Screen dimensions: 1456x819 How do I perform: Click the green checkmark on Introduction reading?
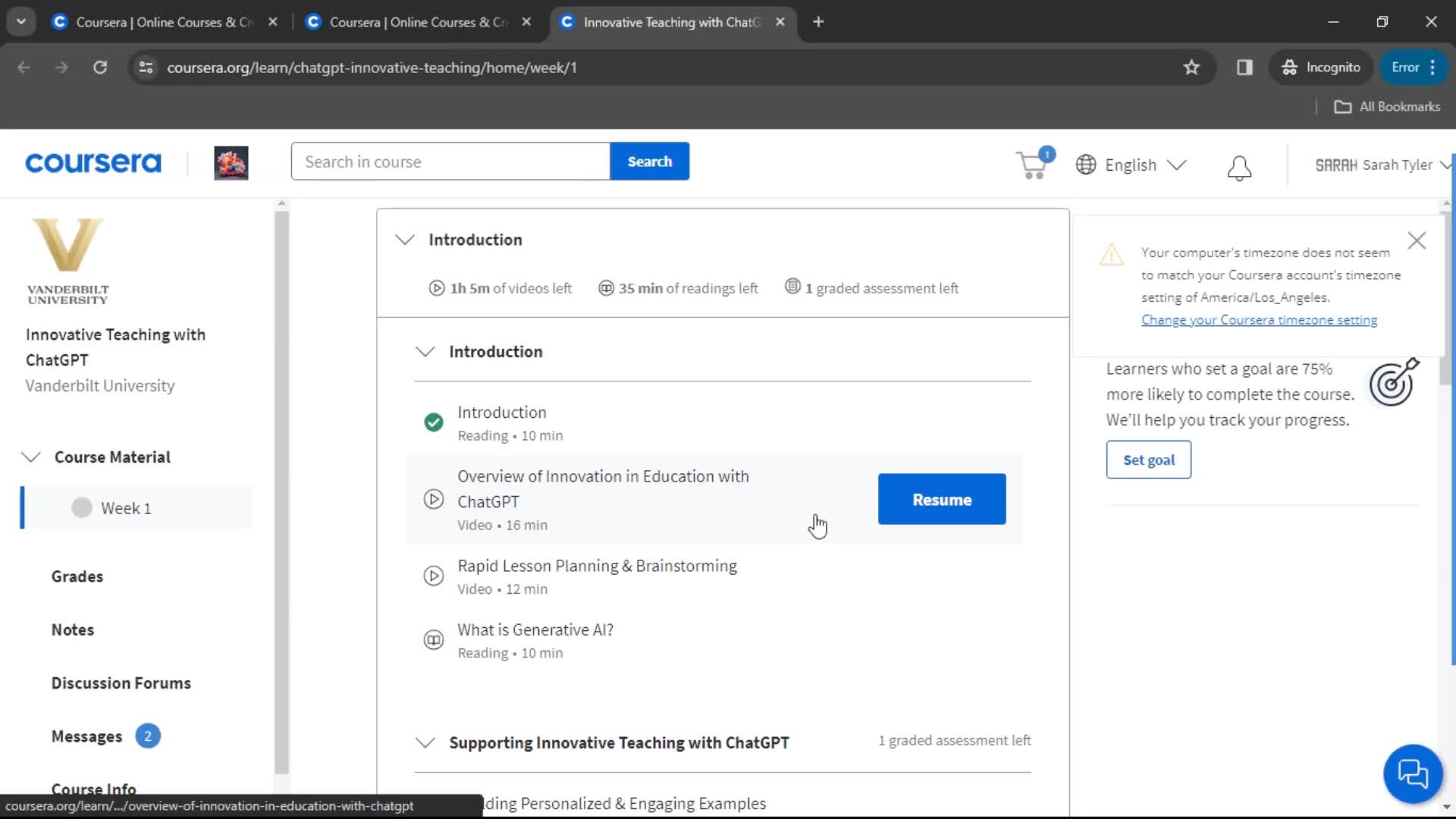[x=433, y=421]
